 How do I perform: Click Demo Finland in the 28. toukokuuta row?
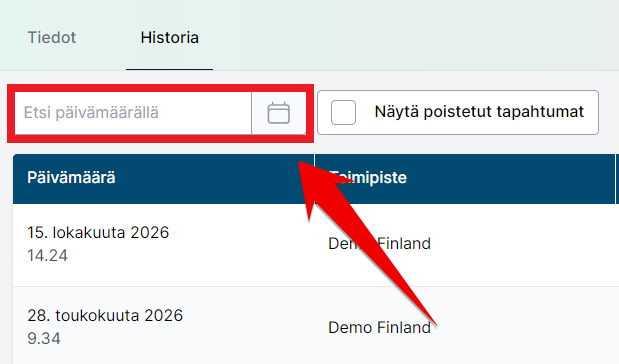point(379,327)
